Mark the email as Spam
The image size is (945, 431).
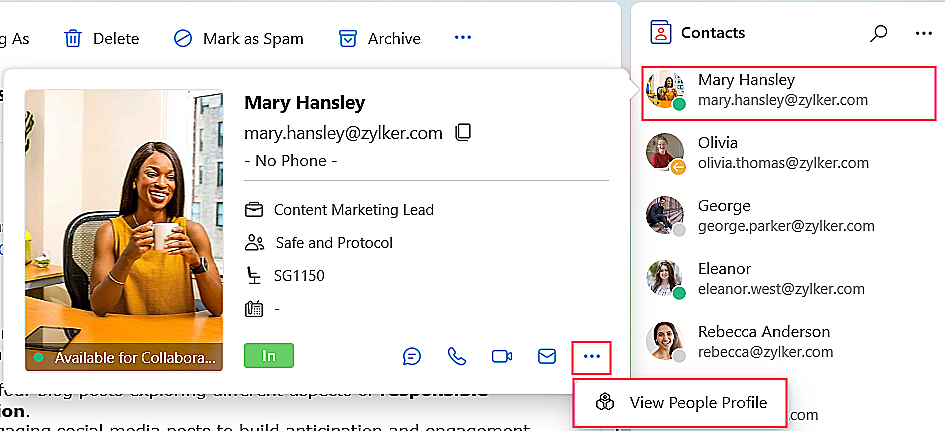coord(239,39)
